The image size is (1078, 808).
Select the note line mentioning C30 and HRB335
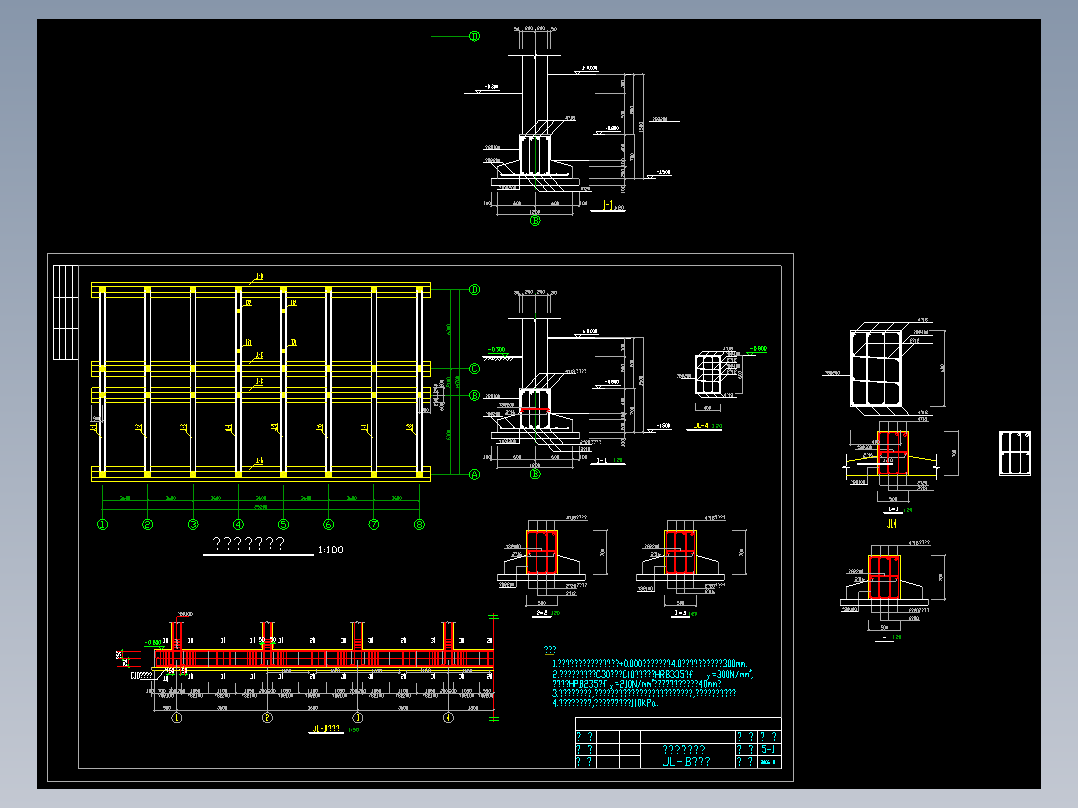652,675
